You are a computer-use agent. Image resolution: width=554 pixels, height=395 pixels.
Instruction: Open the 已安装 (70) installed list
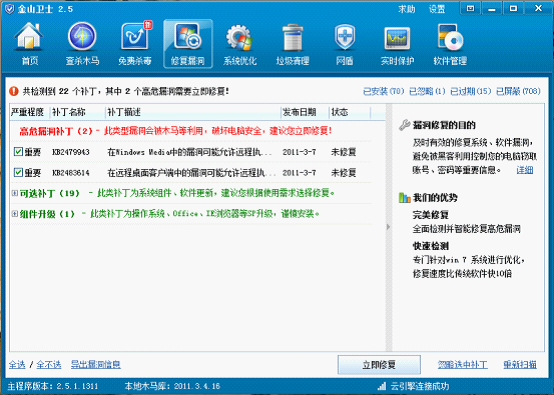pyautogui.click(x=384, y=91)
